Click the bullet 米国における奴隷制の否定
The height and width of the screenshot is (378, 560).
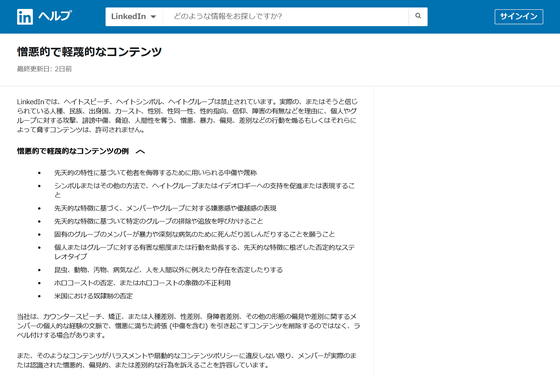click(93, 296)
